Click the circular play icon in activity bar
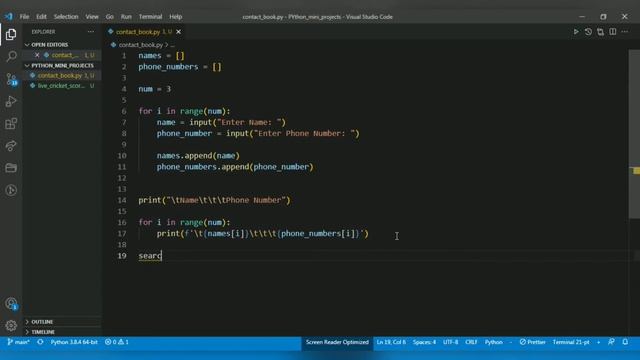 click(11, 190)
